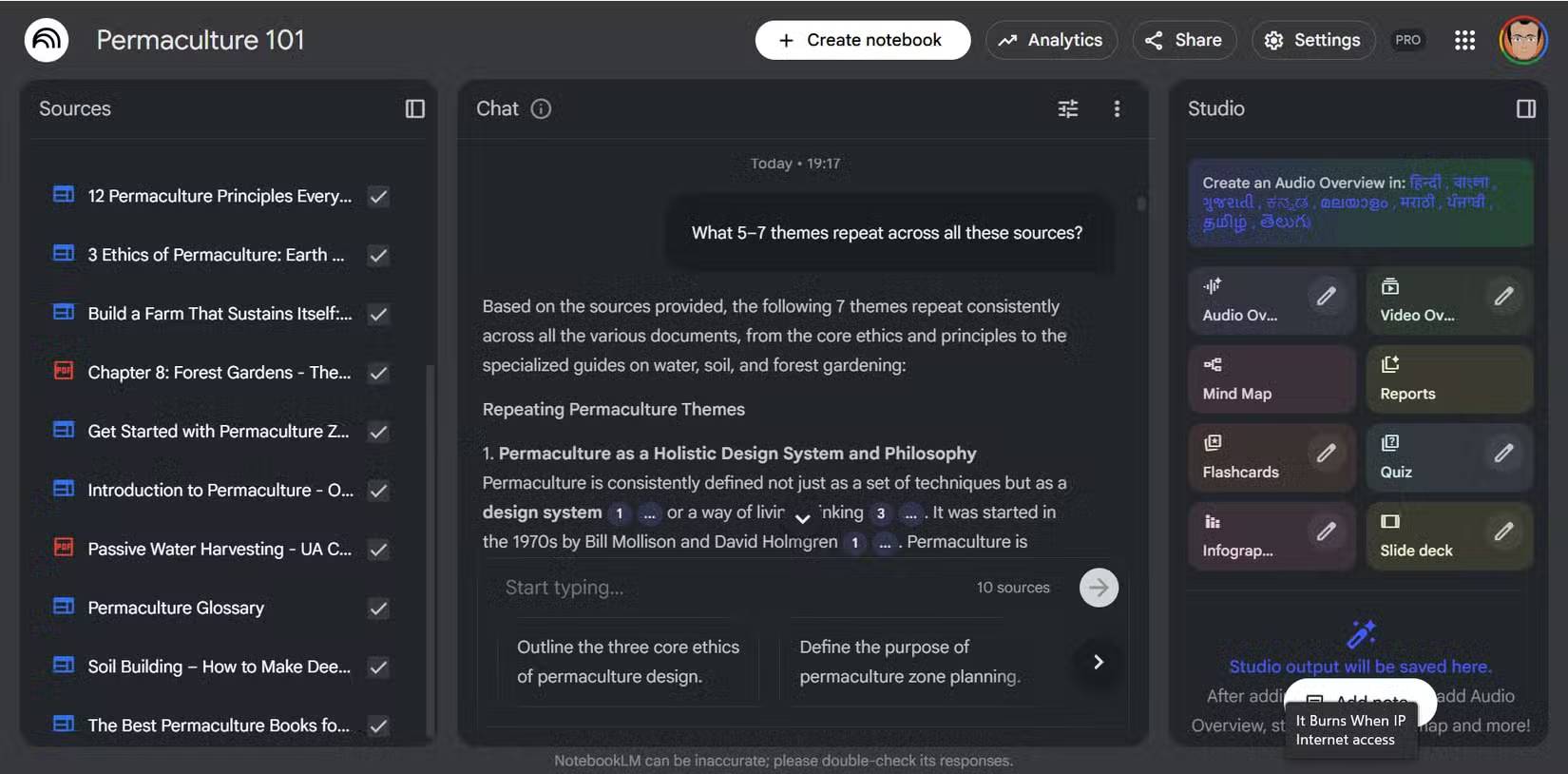Click the Create notebook button
The height and width of the screenshot is (774, 1568).
(x=863, y=40)
